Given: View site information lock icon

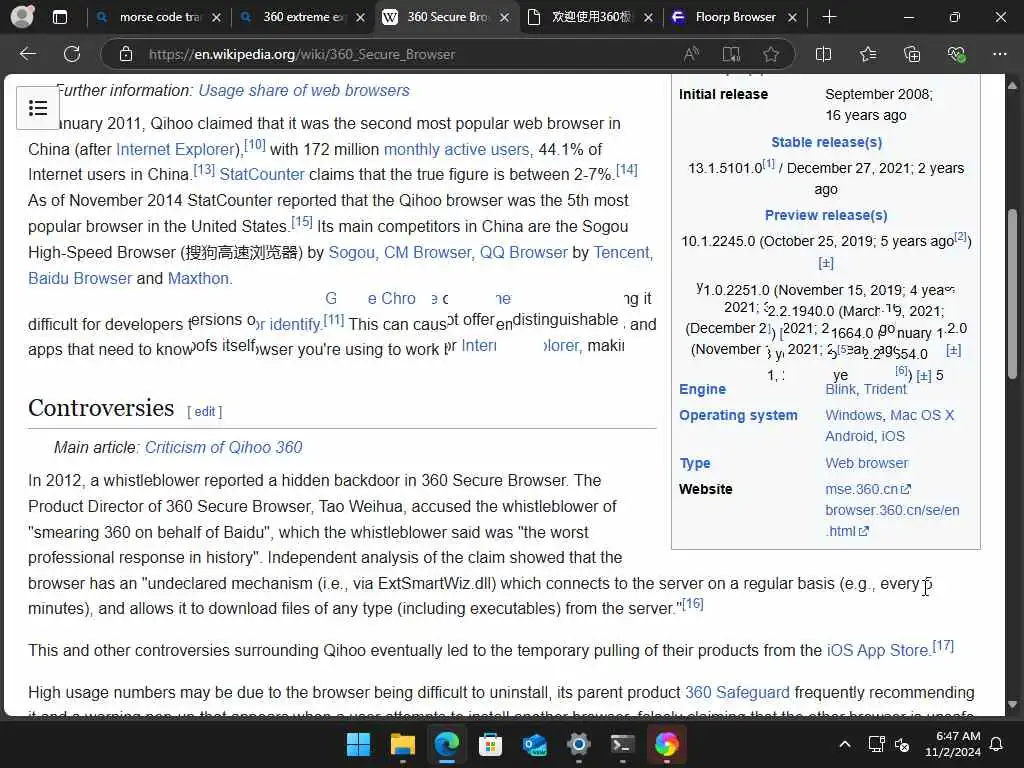Looking at the screenshot, I should [x=125, y=54].
